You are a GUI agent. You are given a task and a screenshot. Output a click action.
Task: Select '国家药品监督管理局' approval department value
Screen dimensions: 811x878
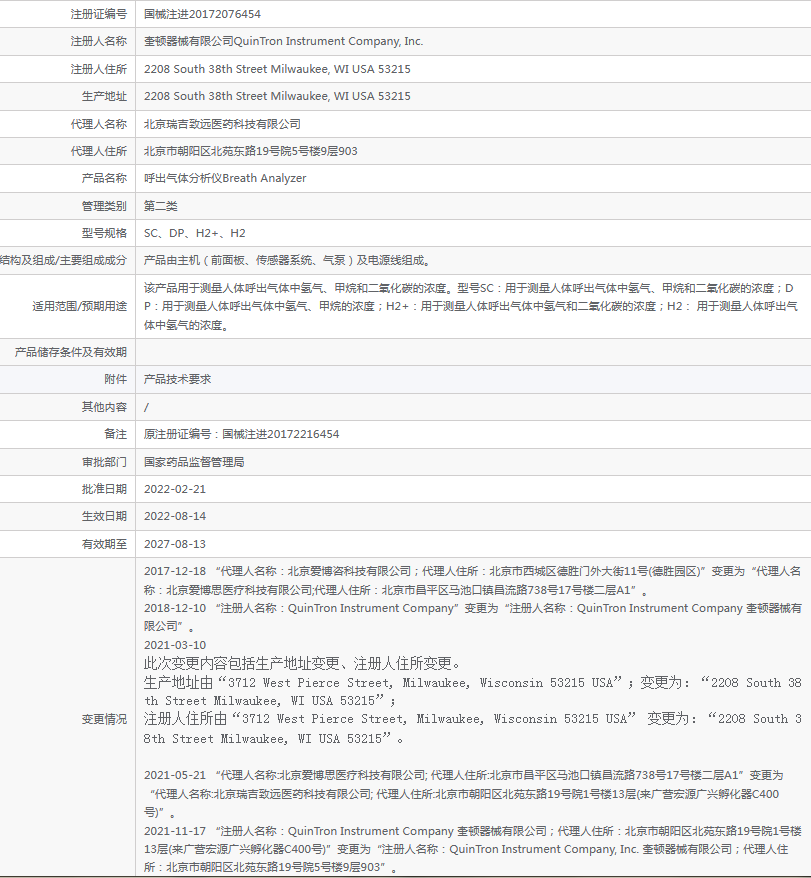pyautogui.click(x=194, y=462)
